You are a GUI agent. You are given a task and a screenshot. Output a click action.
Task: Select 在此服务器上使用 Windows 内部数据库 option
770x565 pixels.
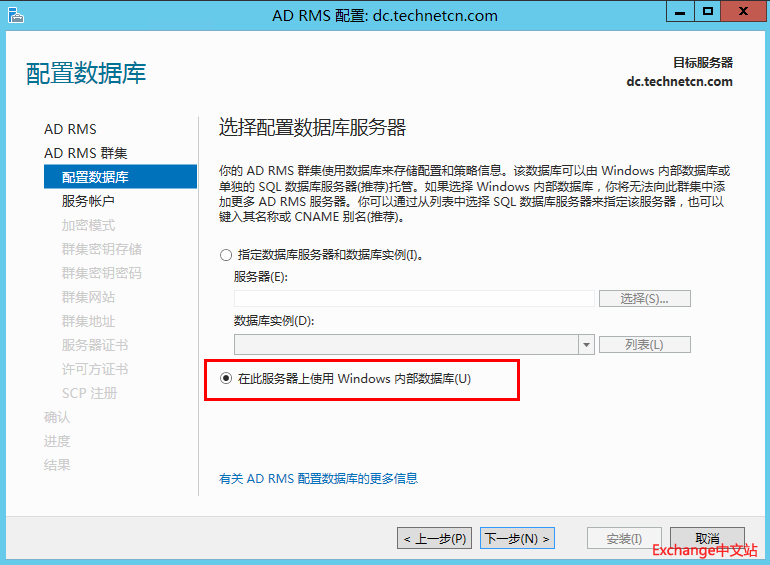coord(226,379)
